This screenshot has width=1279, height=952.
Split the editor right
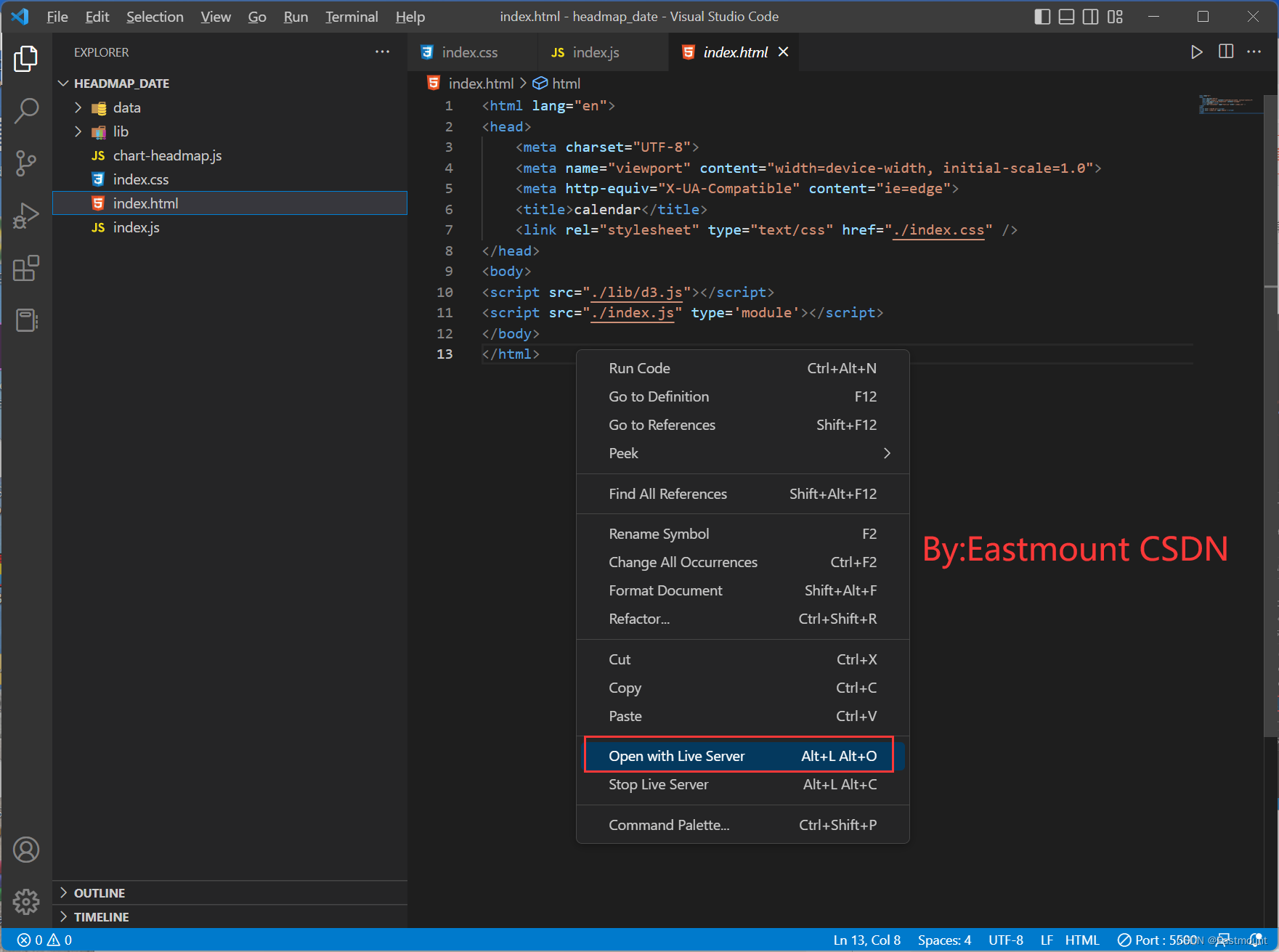coord(1226,52)
